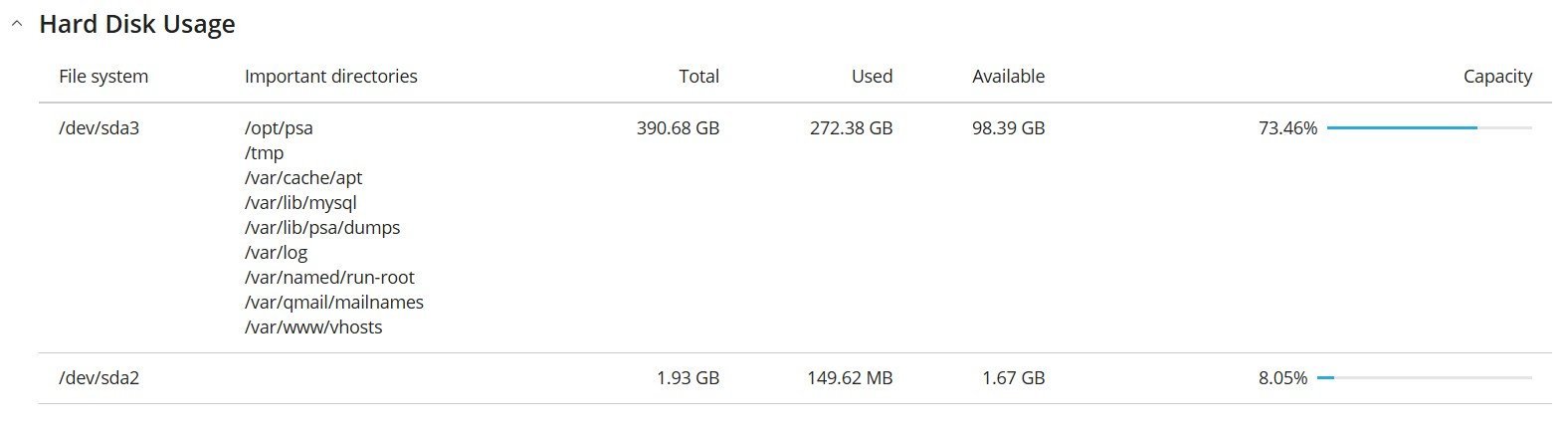Click the Capacity column header
Screen dimensions: 1568x434
click(x=1497, y=76)
